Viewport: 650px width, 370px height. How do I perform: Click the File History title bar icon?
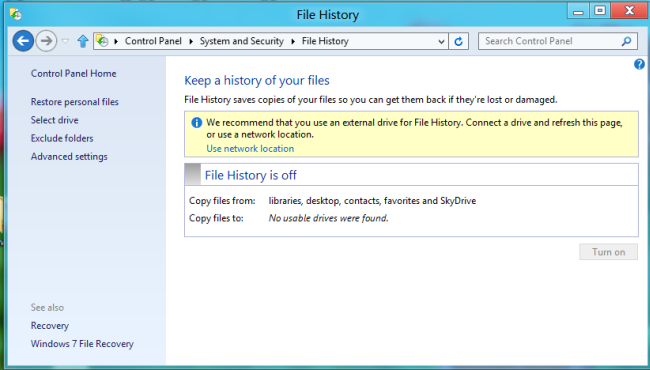(x=16, y=15)
